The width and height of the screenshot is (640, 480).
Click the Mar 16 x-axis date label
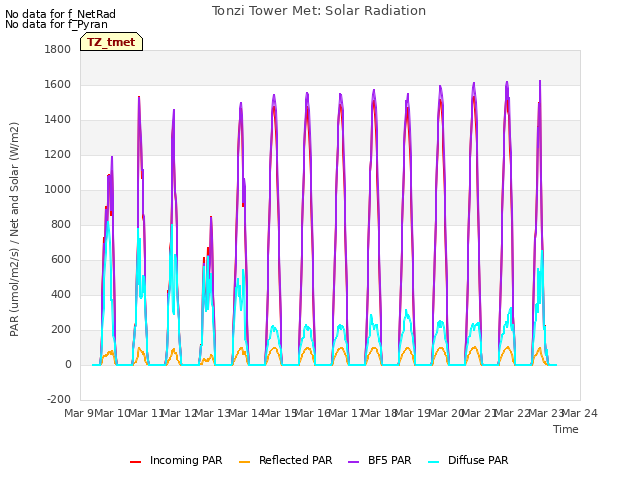313,413
